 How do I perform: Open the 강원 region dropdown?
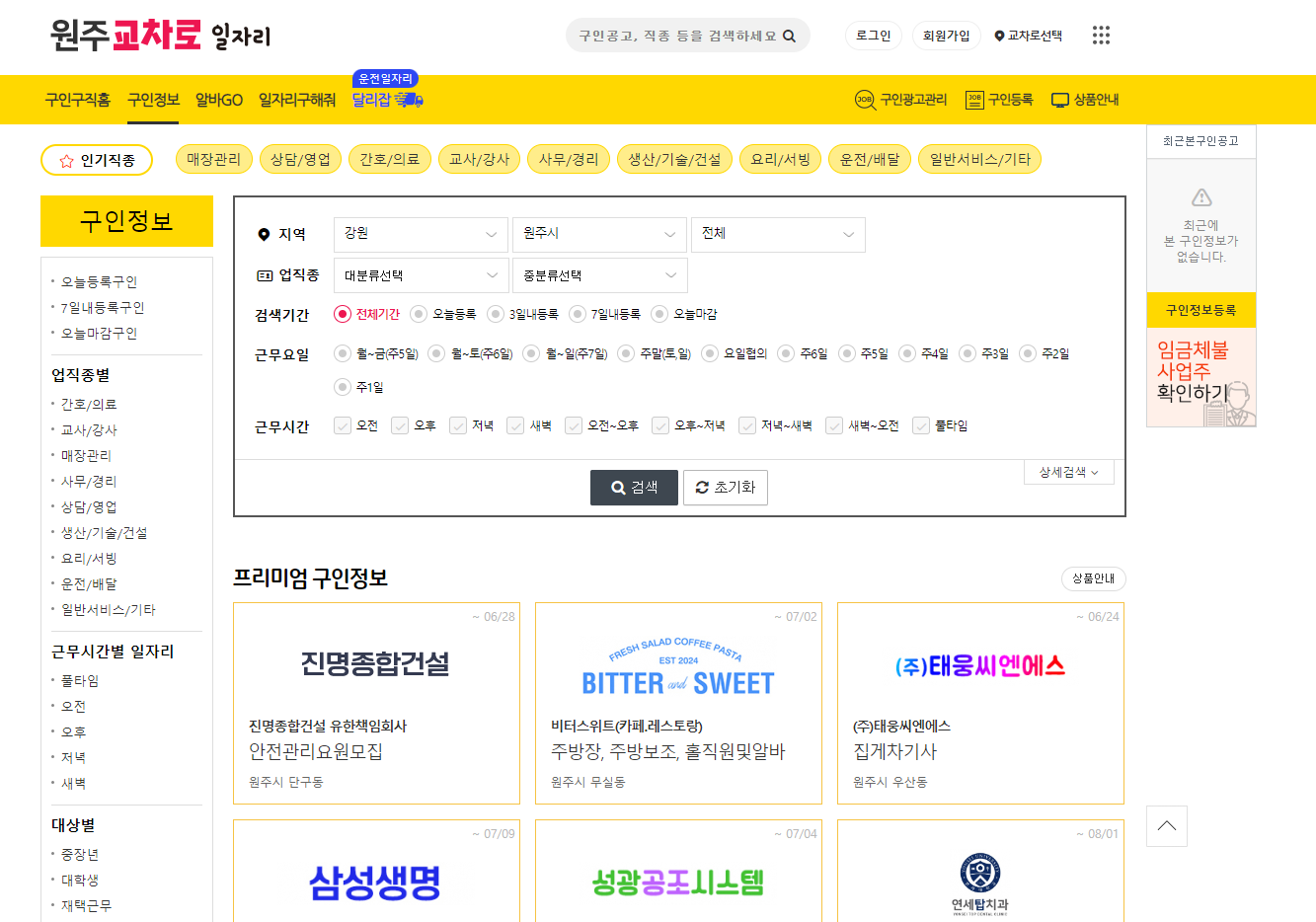[x=421, y=234]
